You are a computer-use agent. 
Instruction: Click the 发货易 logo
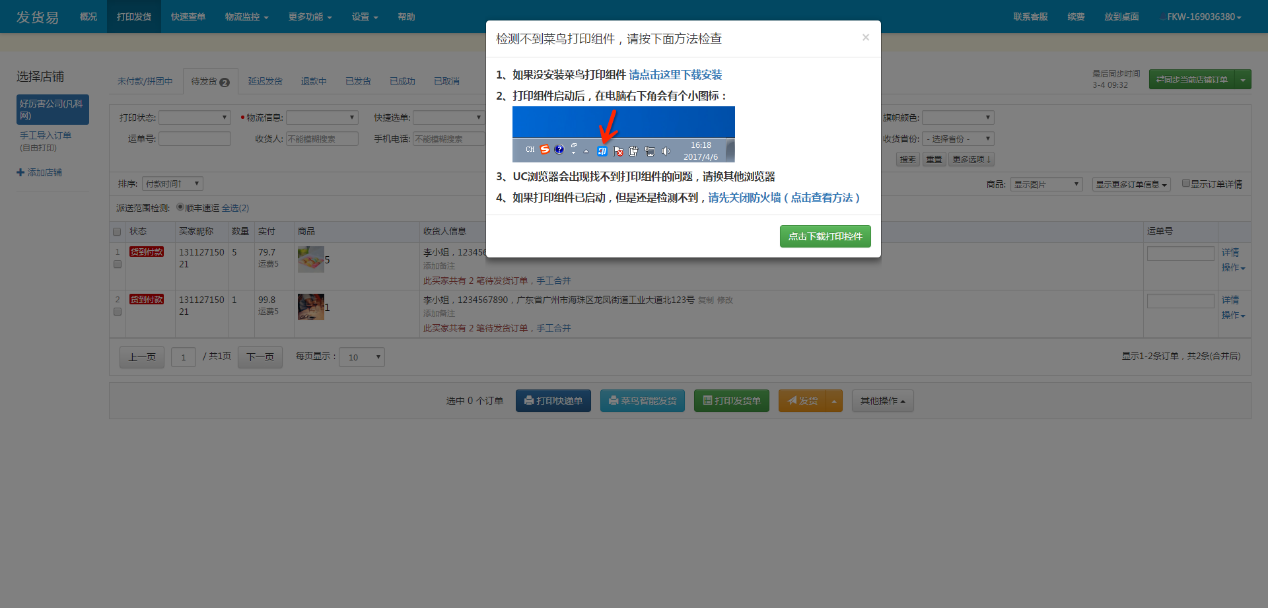pos(37,17)
